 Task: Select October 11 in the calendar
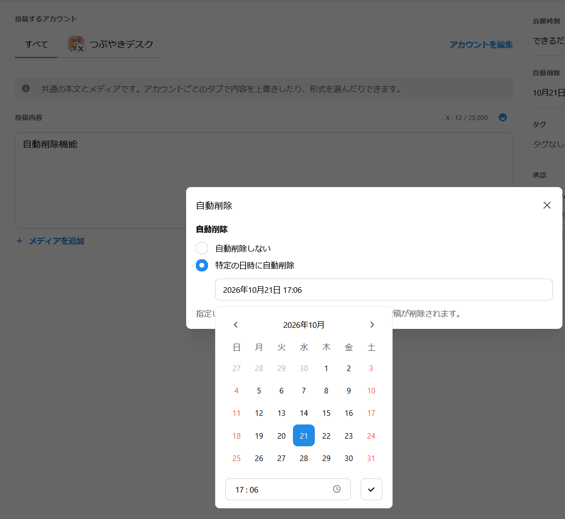(236, 413)
